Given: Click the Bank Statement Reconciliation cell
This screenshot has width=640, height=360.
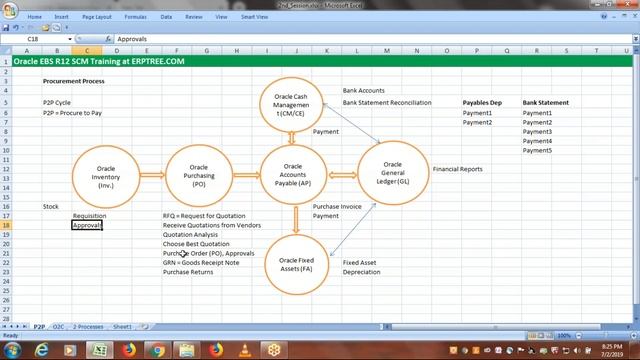Looking at the screenshot, I should [387, 103].
